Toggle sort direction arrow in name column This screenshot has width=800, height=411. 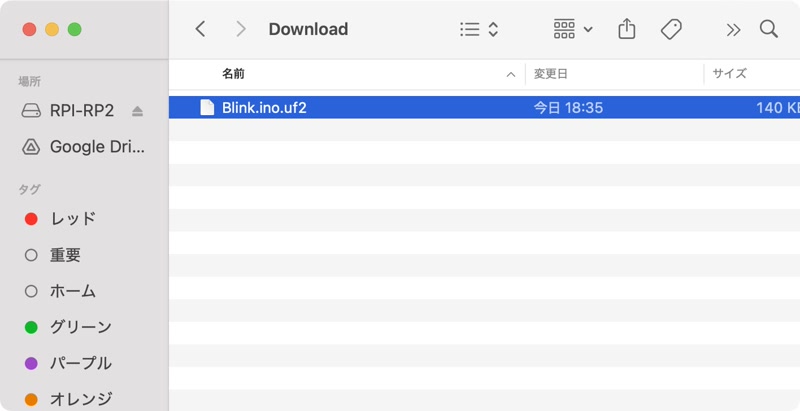[x=511, y=74]
